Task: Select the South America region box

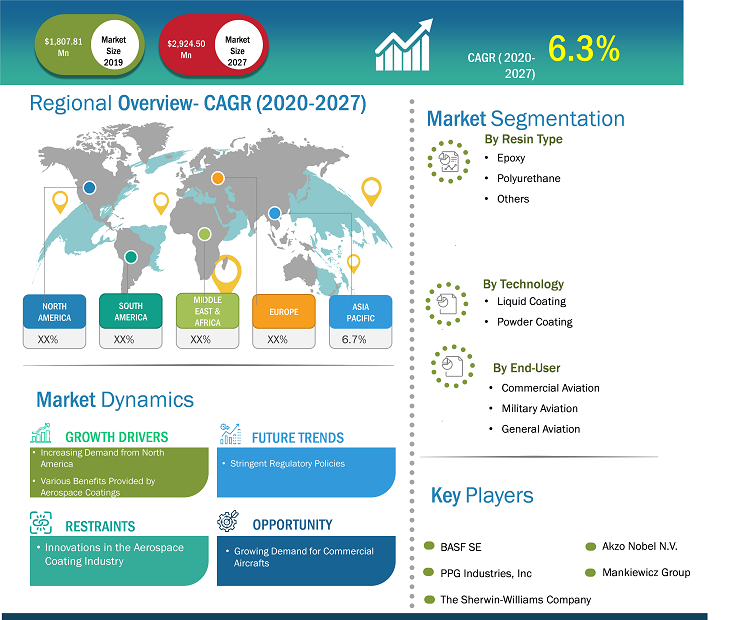Action: click(131, 321)
